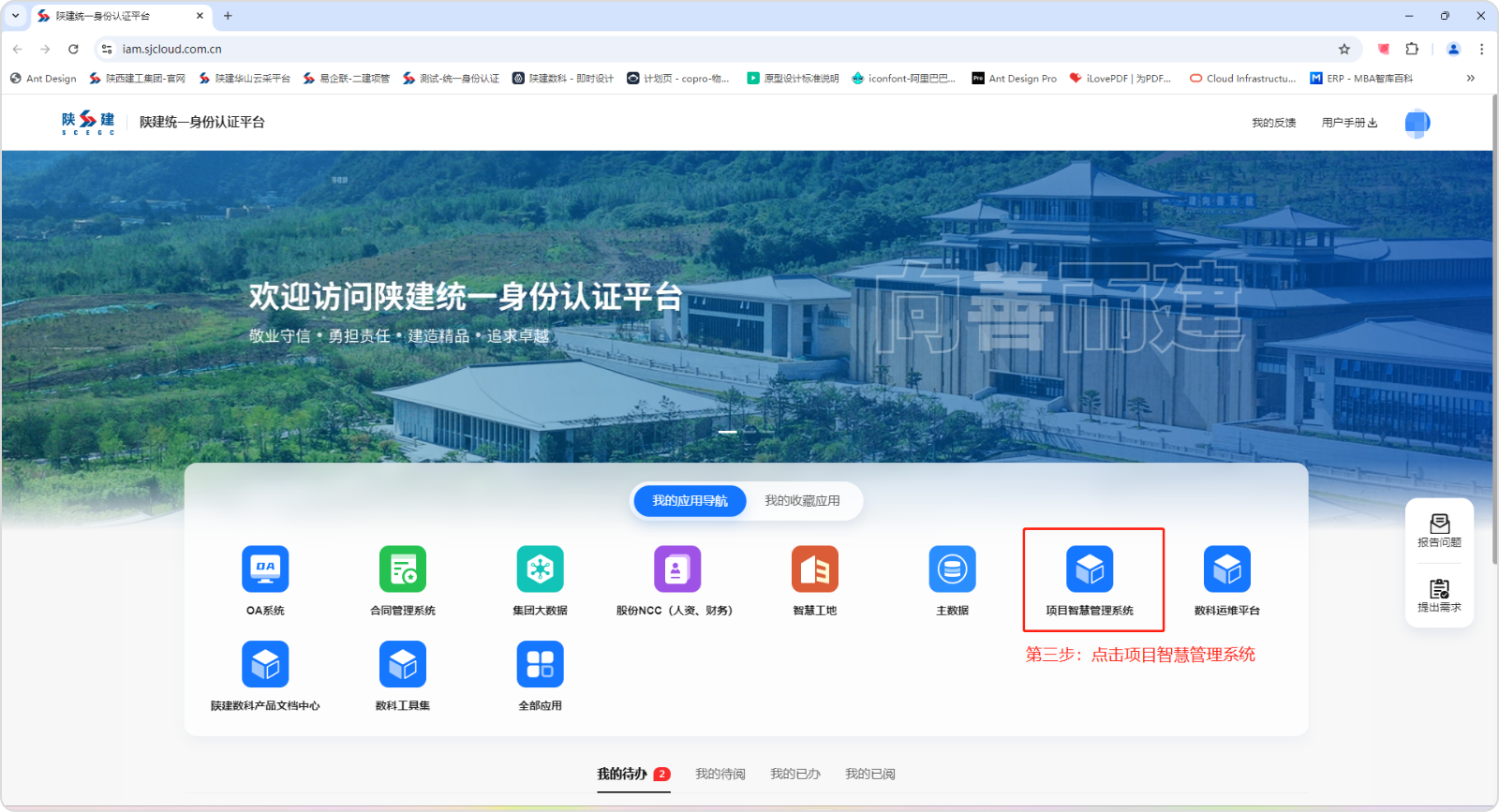Open the 我的已办 tab

coord(794,774)
